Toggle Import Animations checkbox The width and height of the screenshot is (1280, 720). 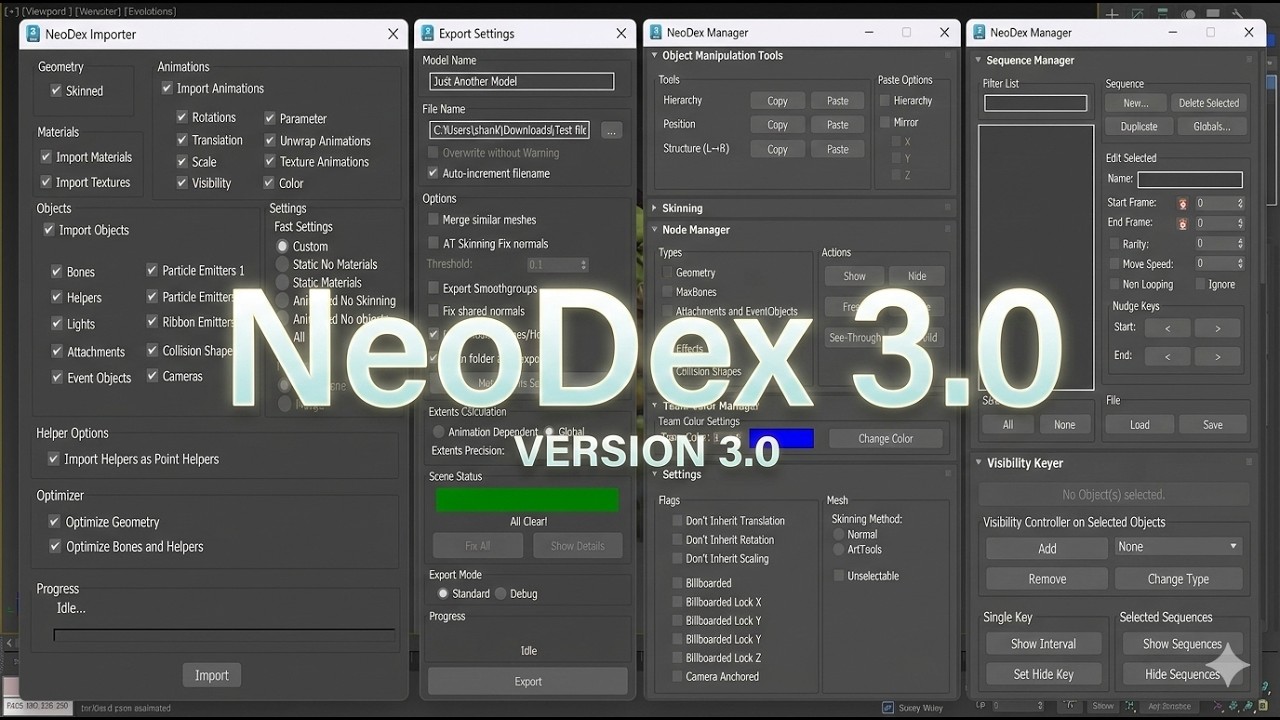167,88
